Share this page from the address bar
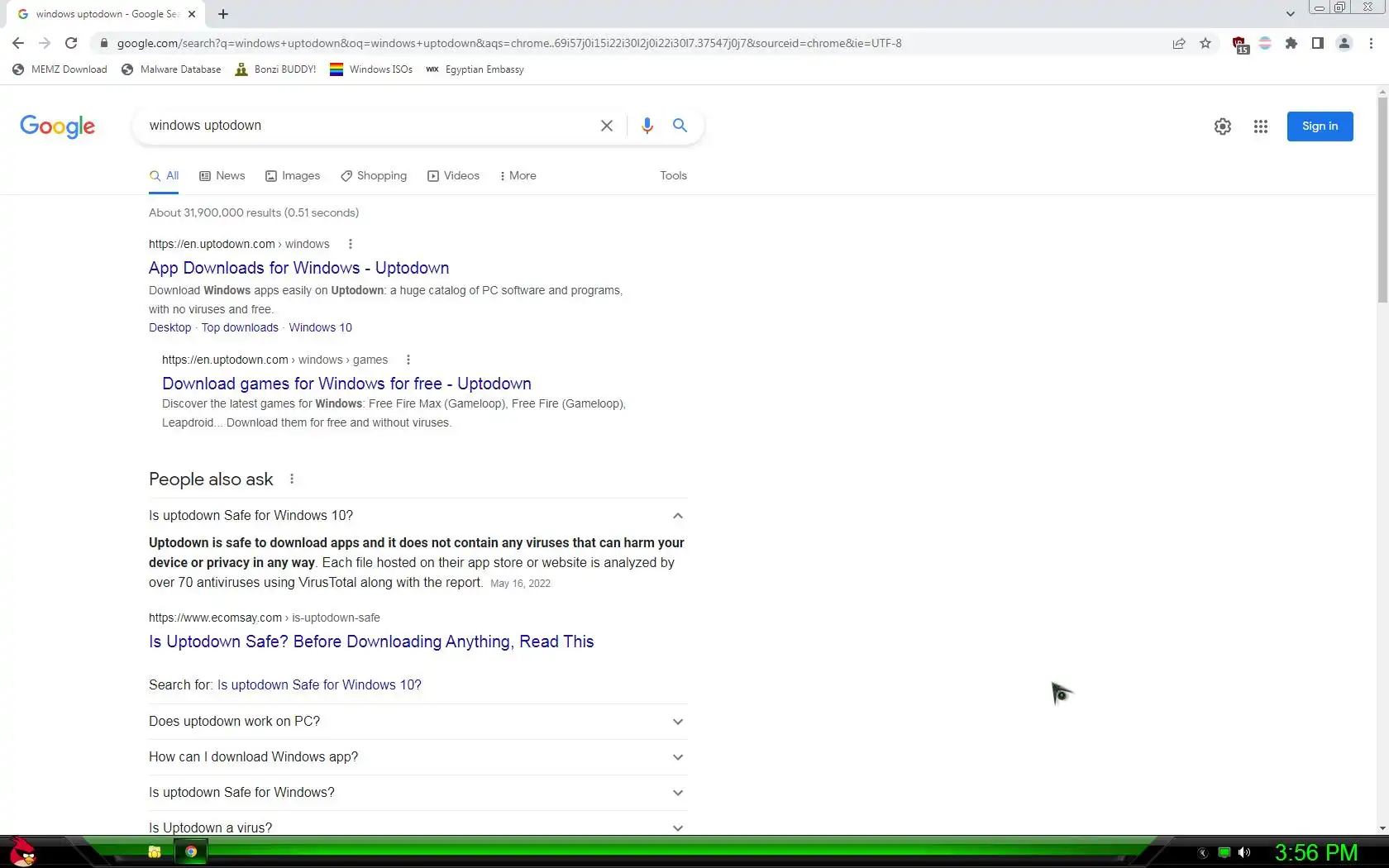Viewport: 1389px width, 868px height. click(x=1179, y=43)
